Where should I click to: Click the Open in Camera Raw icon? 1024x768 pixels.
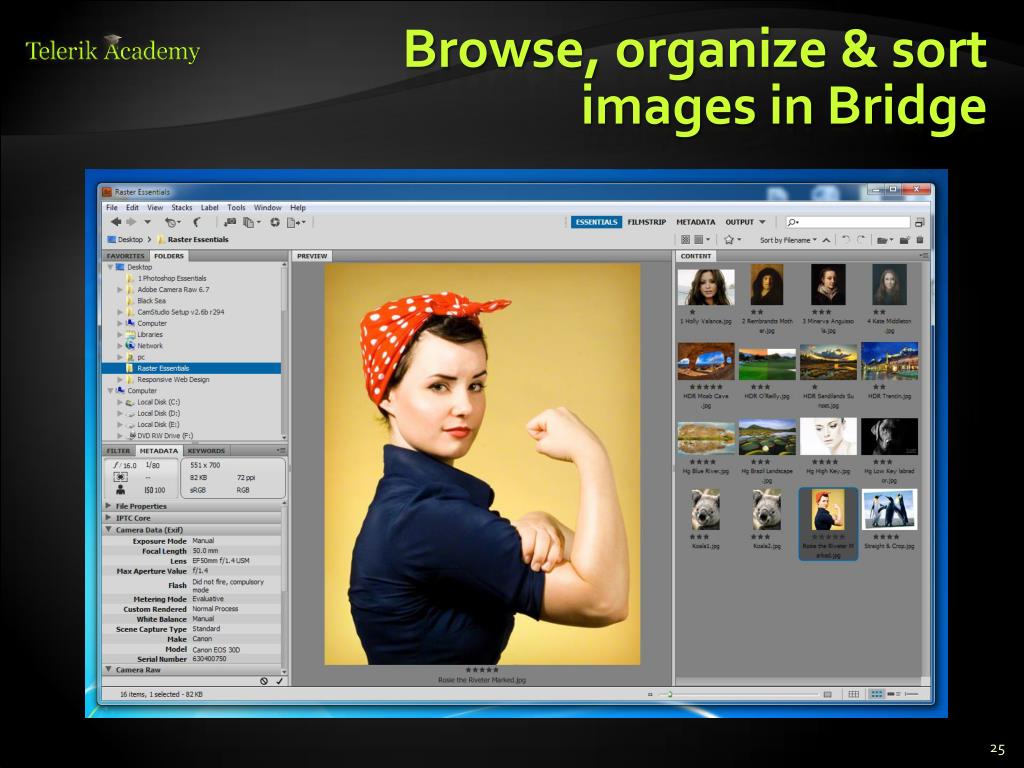click(275, 223)
